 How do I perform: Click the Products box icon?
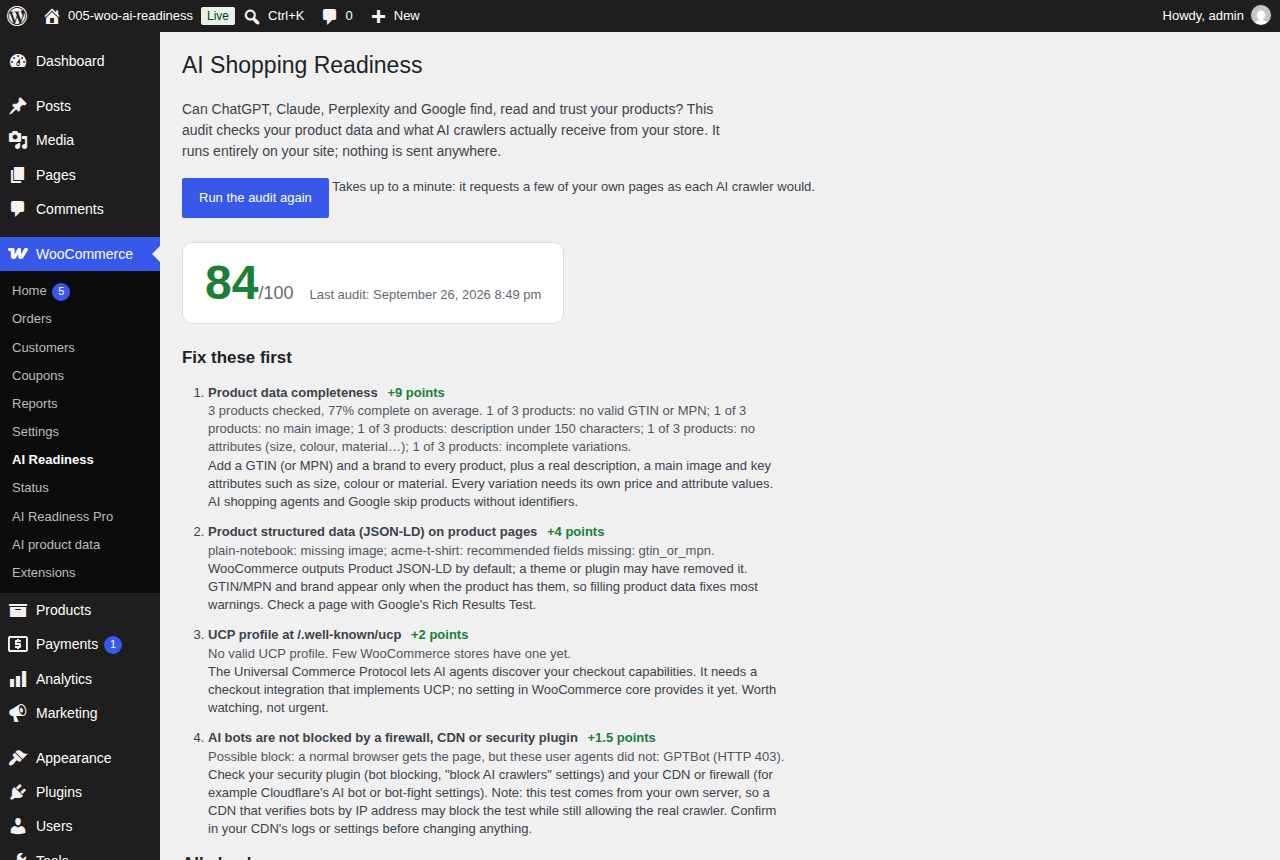(18, 610)
